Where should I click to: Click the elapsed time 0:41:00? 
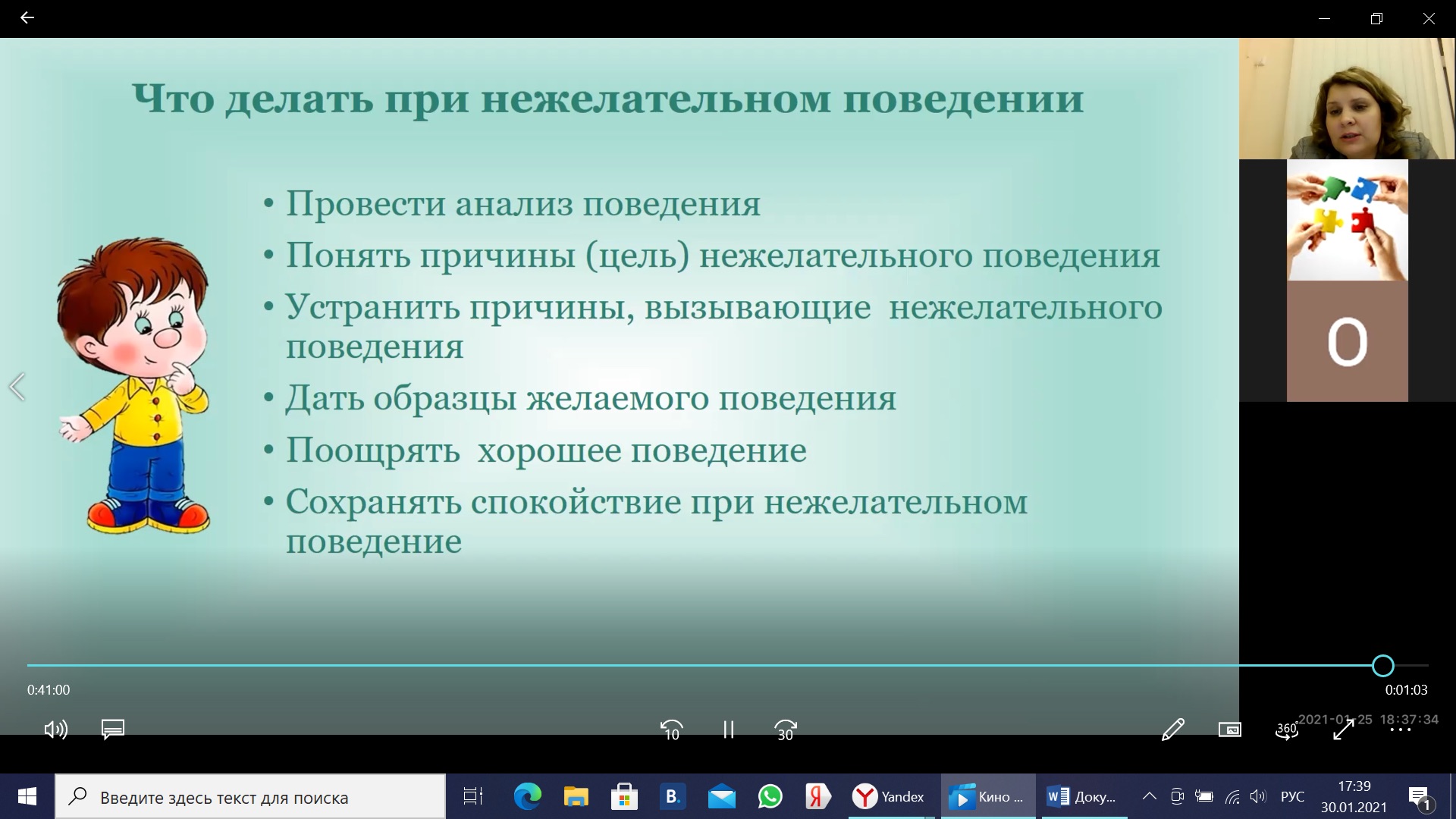[49, 690]
